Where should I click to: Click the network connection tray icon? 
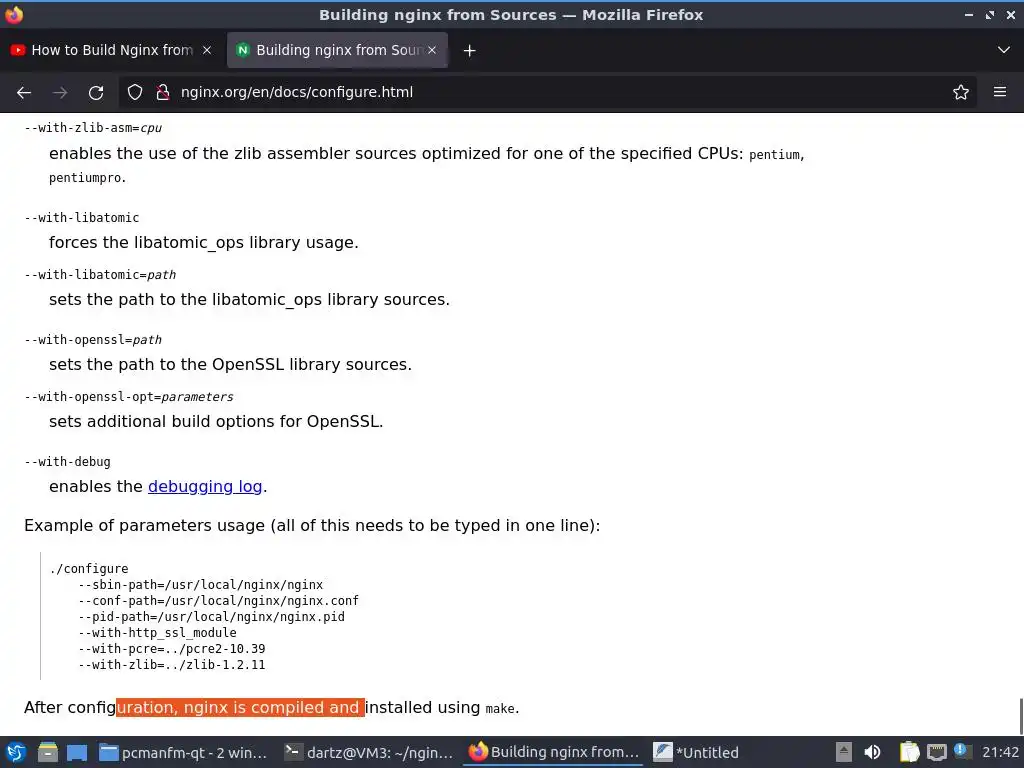point(936,752)
